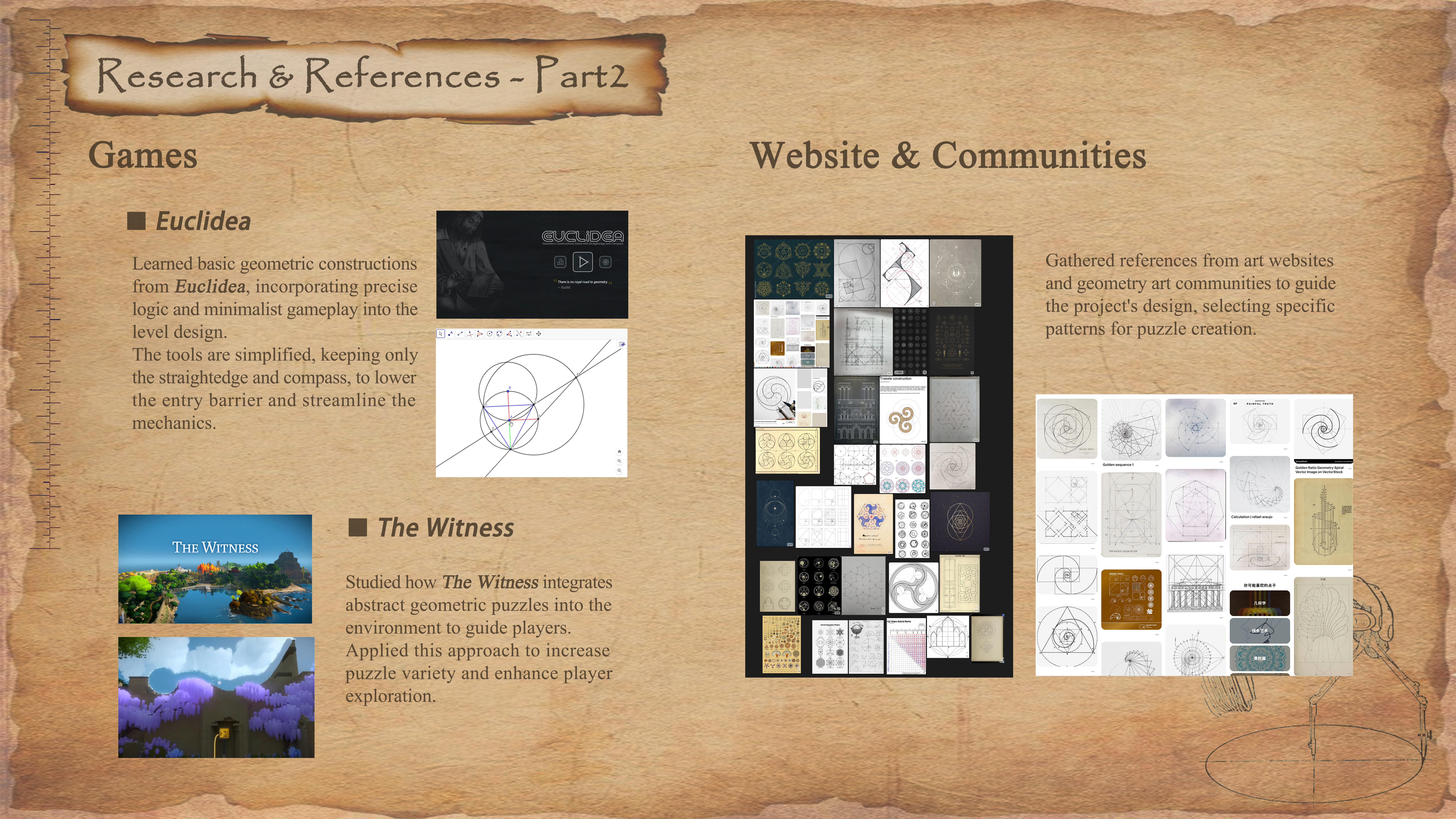Image resolution: width=1456 pixels, height=819 pixels.
Task: Click The Witness island title image
Action: [215, 569]
